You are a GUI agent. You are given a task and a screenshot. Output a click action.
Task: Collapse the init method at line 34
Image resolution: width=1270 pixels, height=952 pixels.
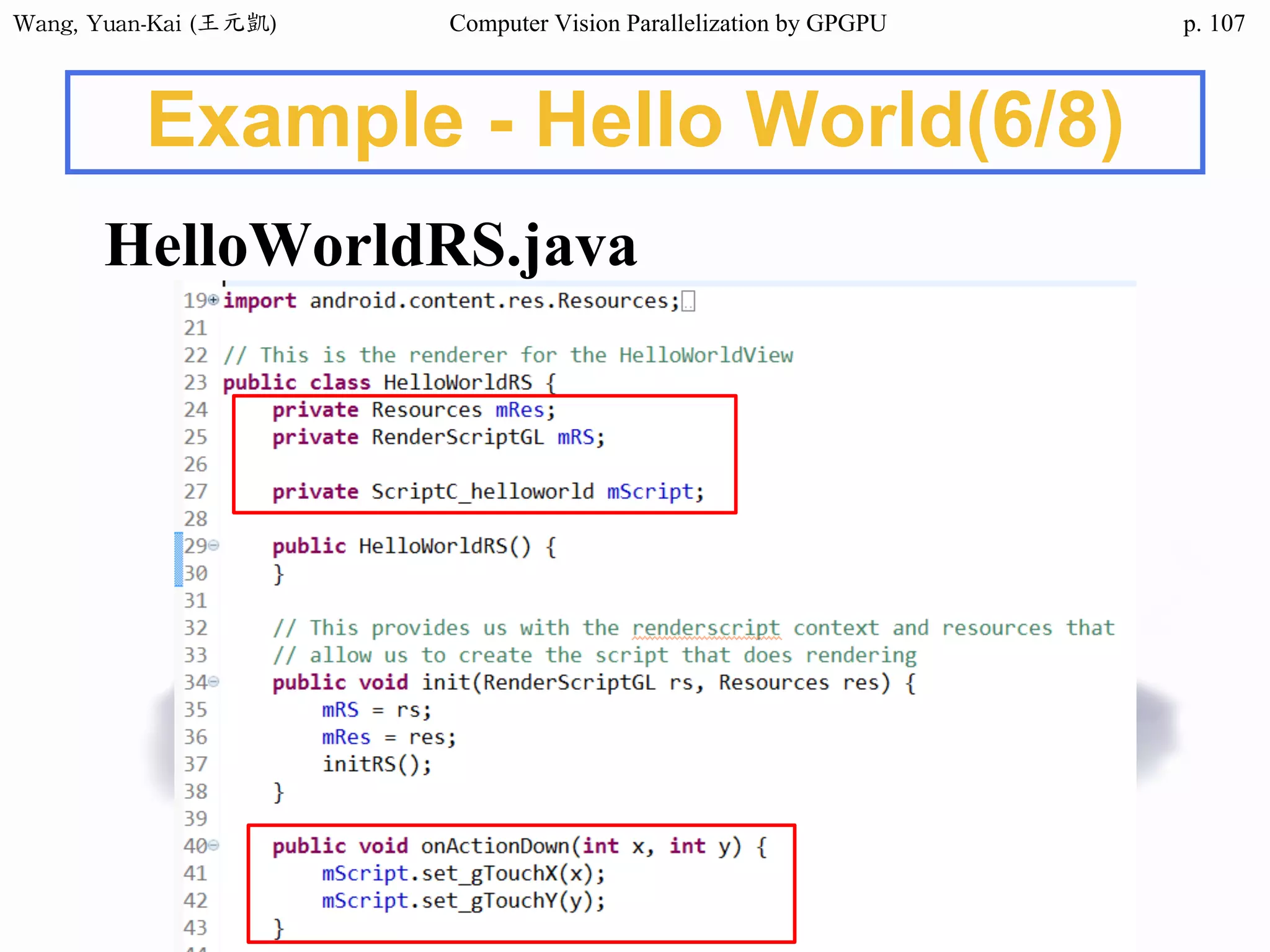pyautogui.click(x=213, y=682)
